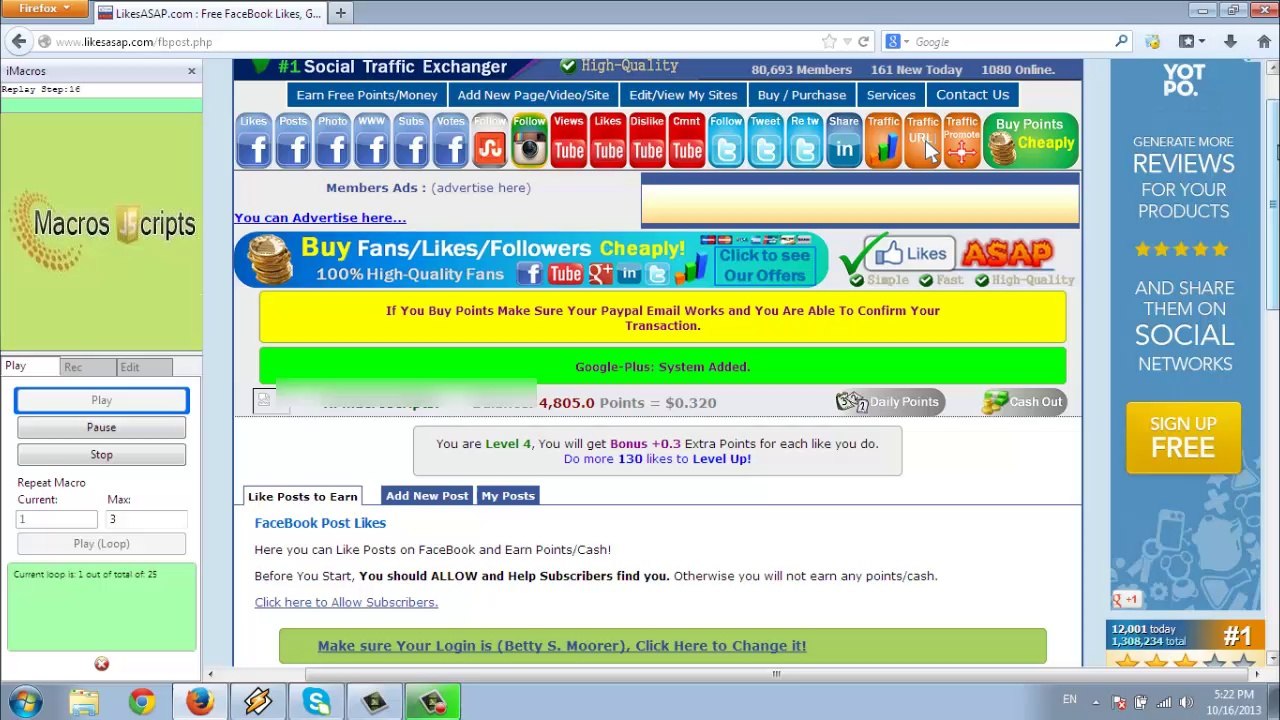Open Traffic URL icon

click(x=922, y=140)
